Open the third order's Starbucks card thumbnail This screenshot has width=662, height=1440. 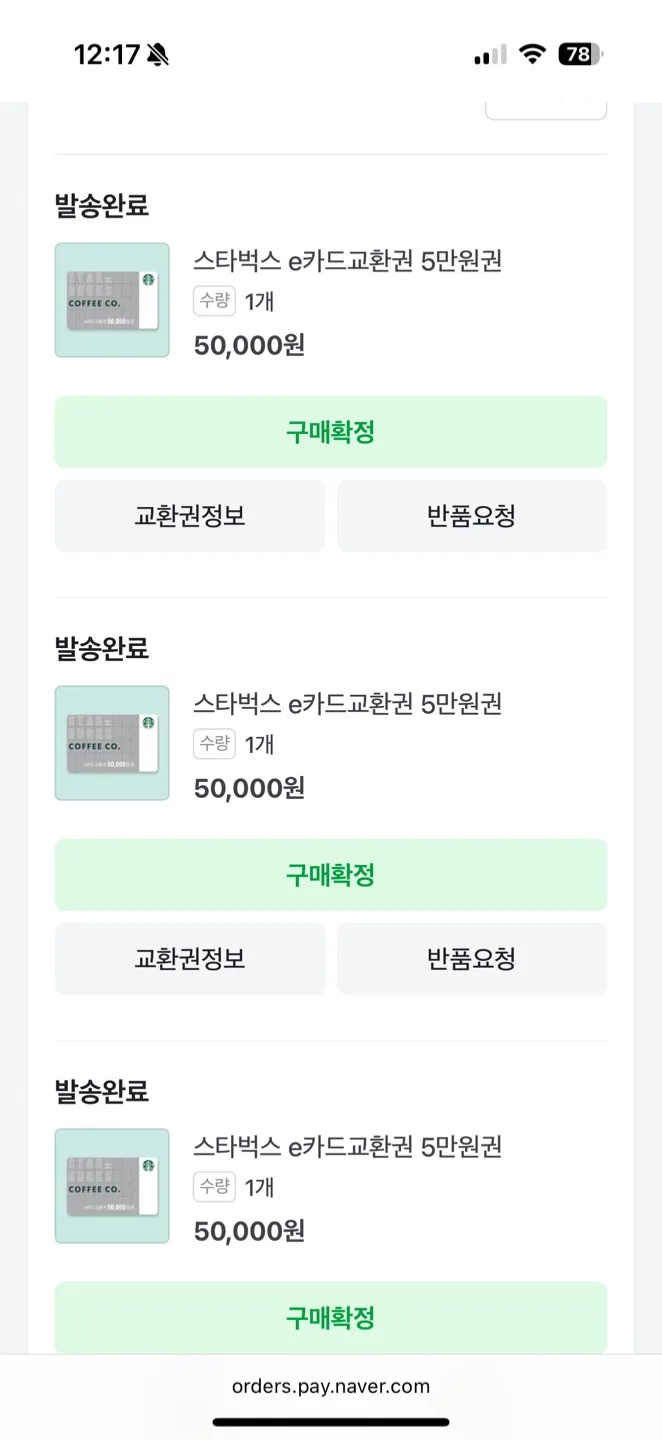(112, 1186)
